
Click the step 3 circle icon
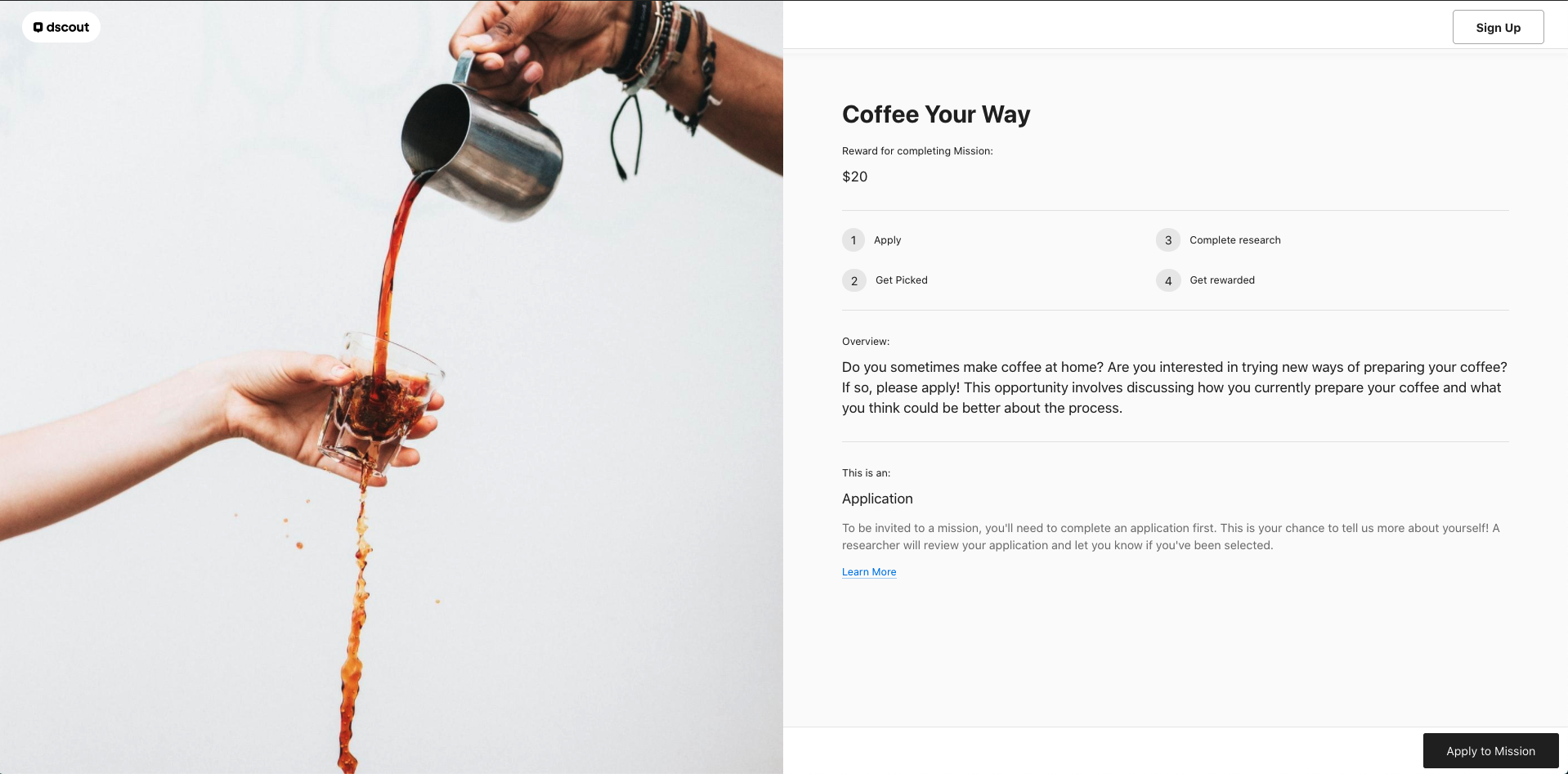coord(1168,239)
